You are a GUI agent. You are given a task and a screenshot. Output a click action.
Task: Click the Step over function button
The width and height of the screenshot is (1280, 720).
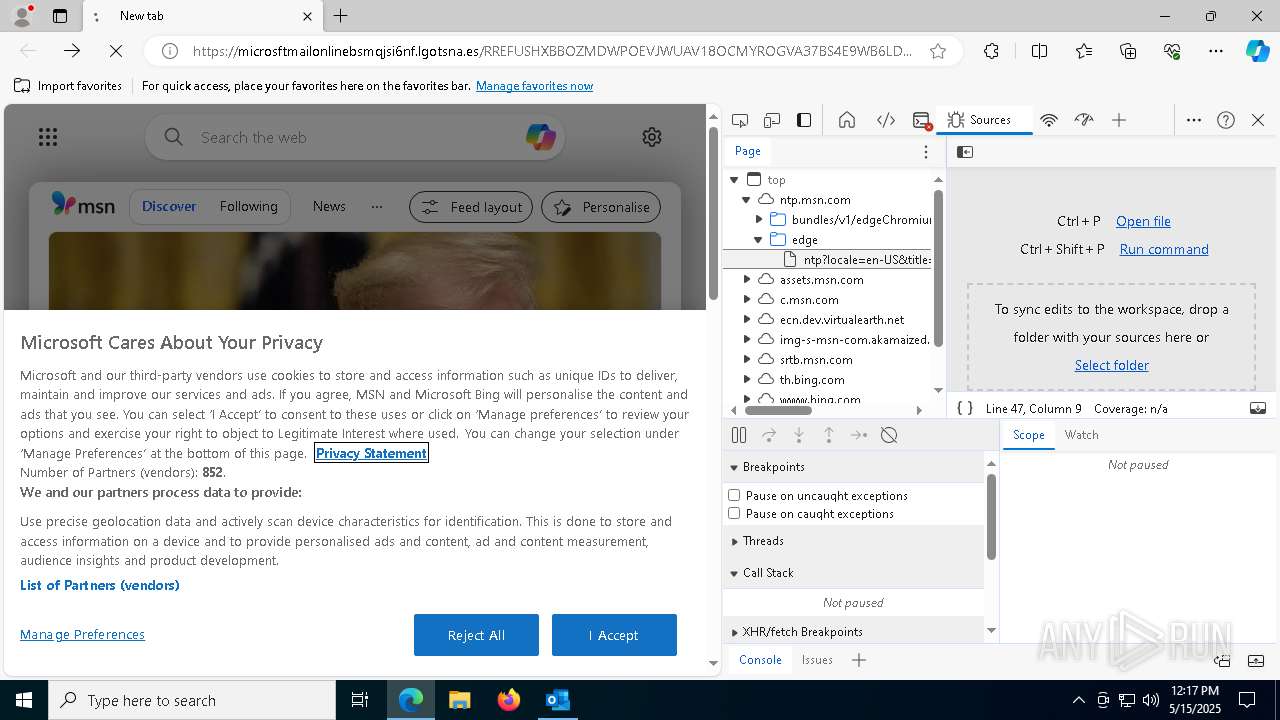pos(769,435)
